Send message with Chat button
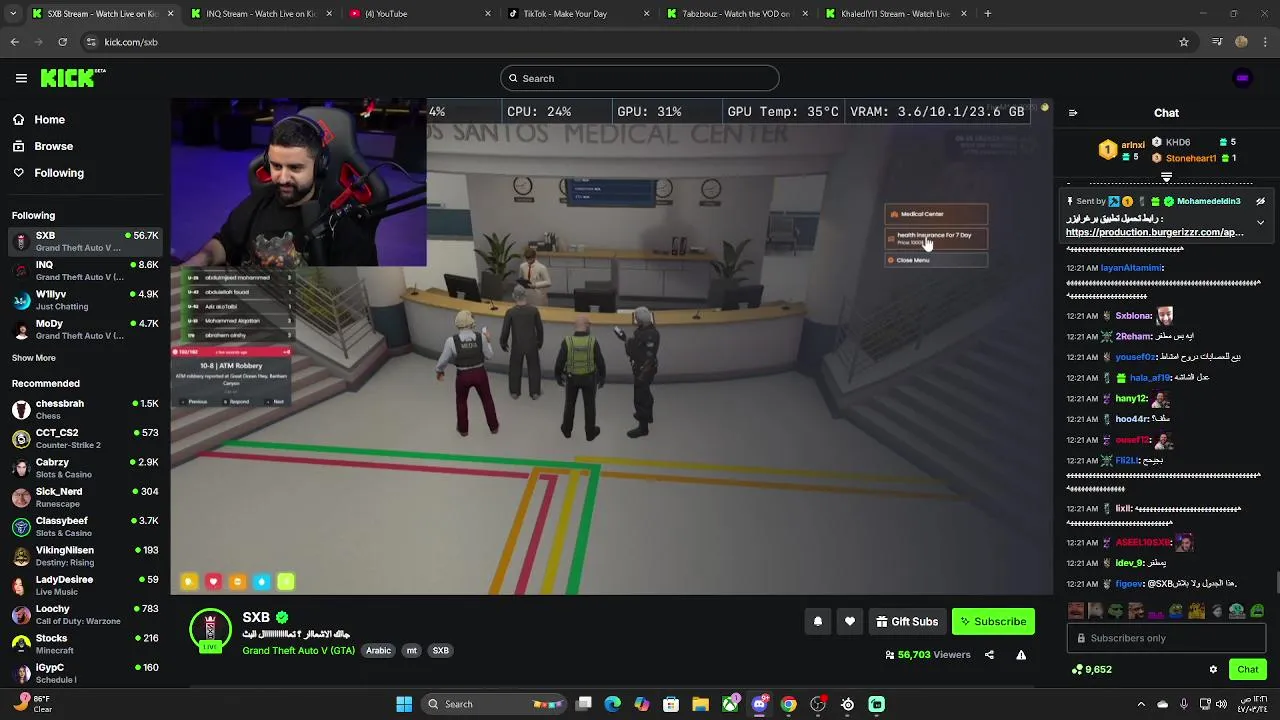The width and height of the screenshot is (1280, 720). (x=1247, y=669)
